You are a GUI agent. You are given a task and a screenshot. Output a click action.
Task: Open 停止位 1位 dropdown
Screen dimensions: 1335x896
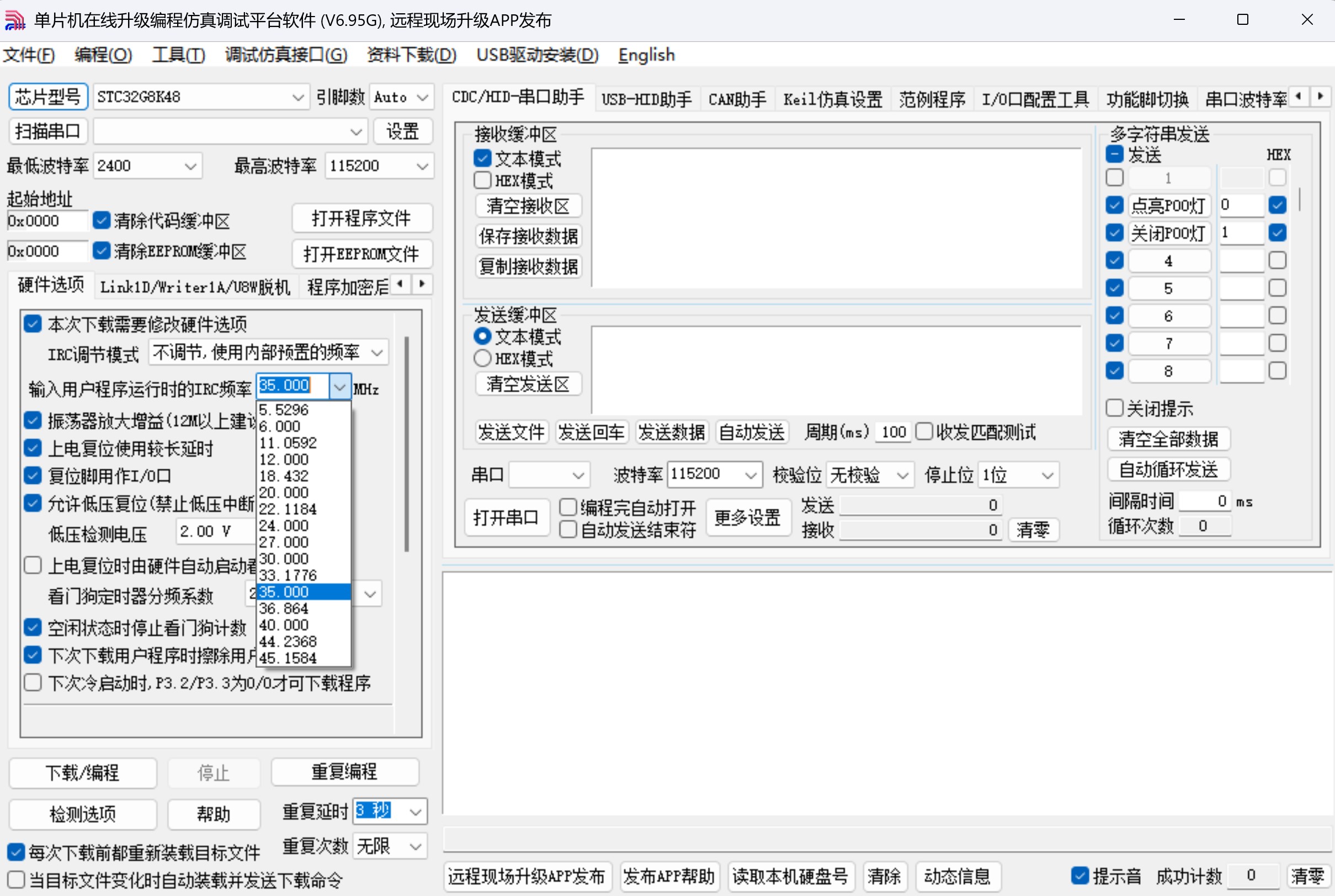pyautogui.click(x=1047, y=475)
